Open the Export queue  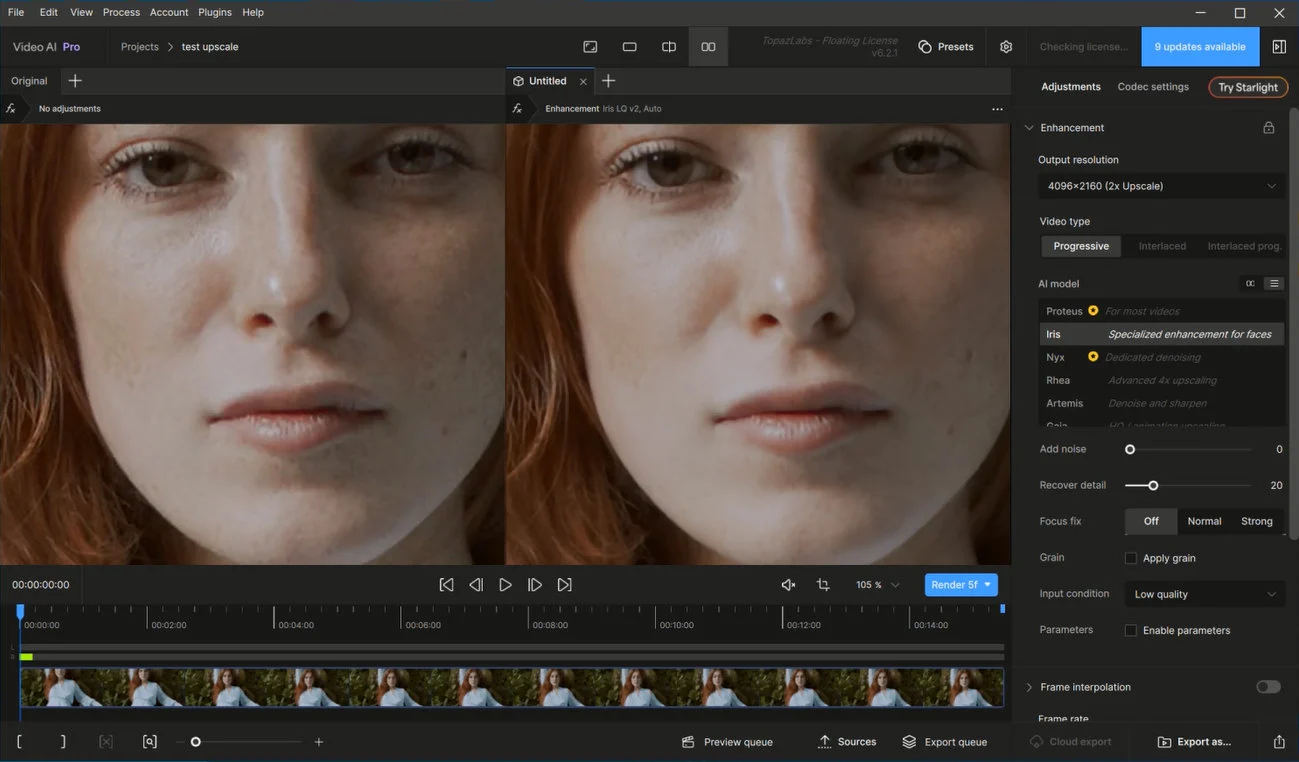(x=945, y=742)
